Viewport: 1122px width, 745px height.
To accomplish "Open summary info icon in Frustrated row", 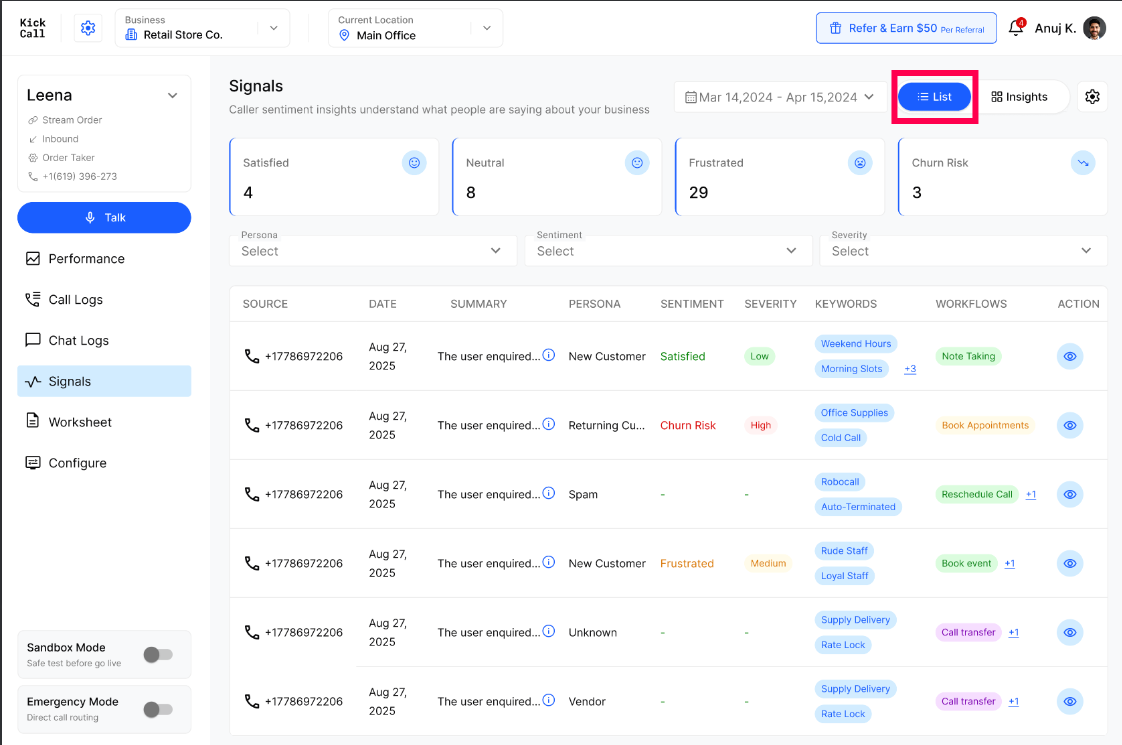I will tap(549, 562).
